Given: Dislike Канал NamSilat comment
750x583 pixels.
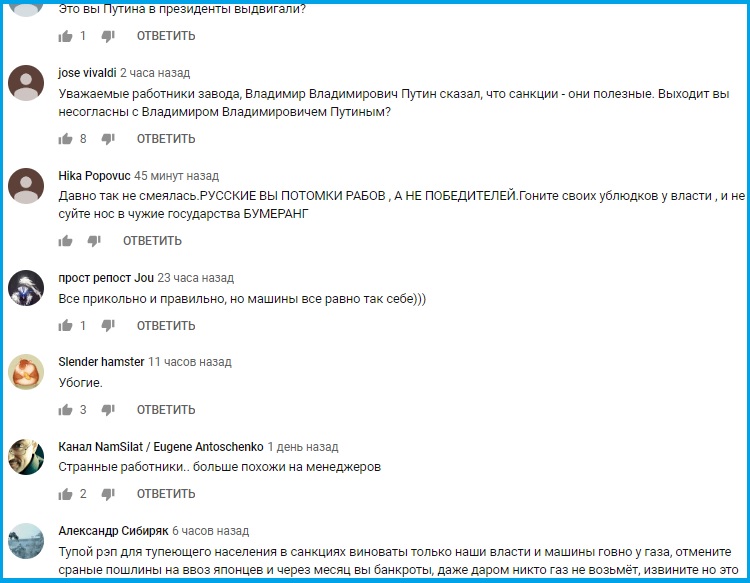Looking at the screenshot, I should pyautogui.click(x=108, y=494).
